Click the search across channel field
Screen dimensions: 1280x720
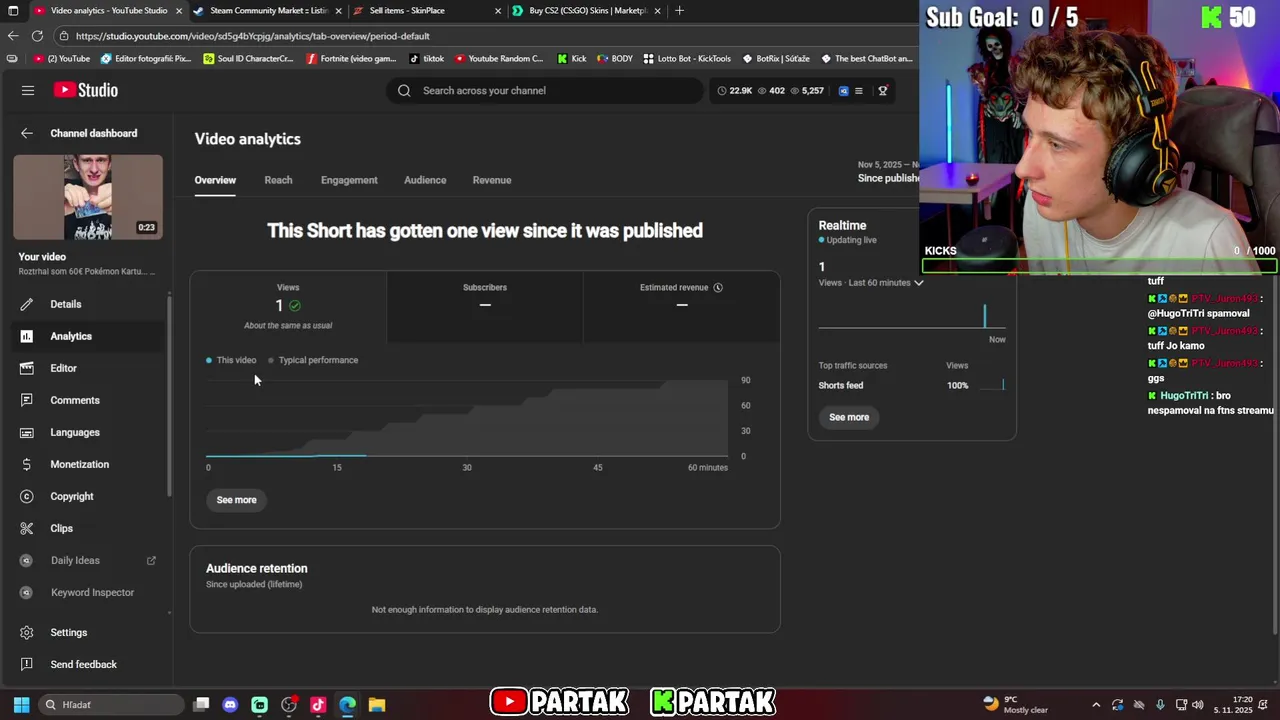545,90
